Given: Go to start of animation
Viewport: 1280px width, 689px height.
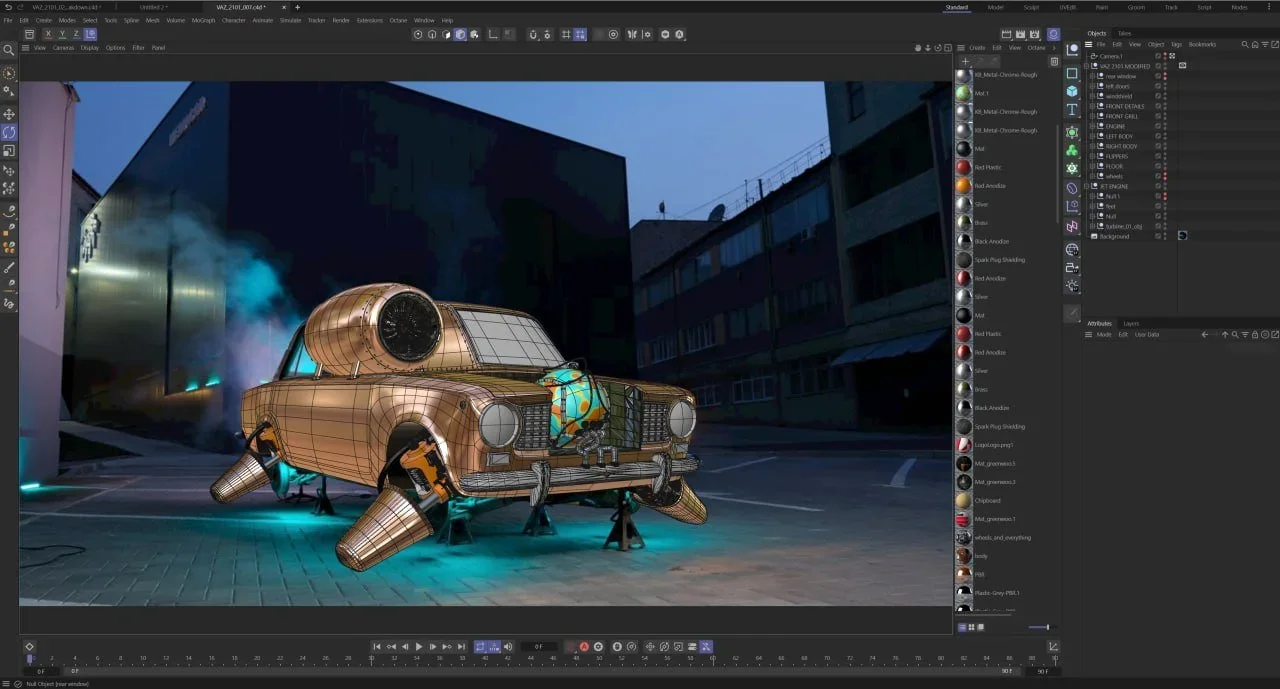Looking at the screenshot, I should coord(377,646).
